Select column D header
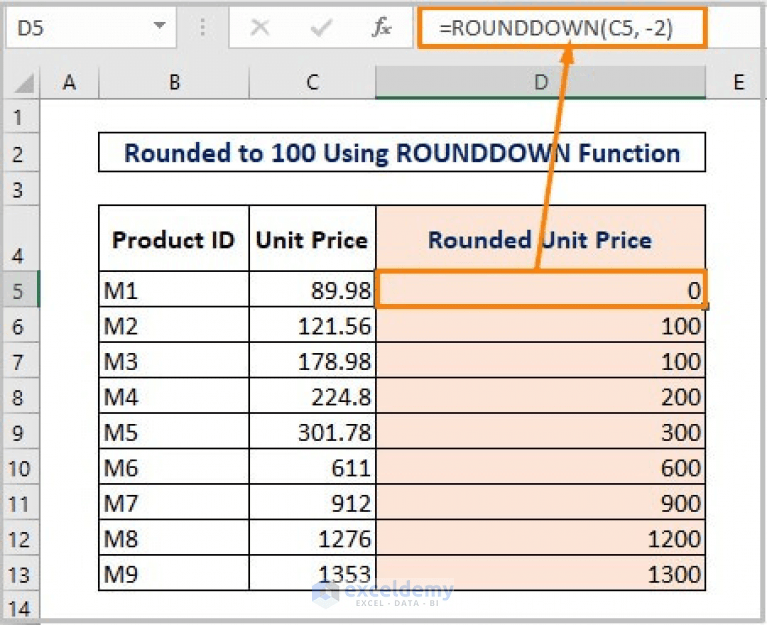The height and width of the screenshot is (625, 767). [541, 82]
